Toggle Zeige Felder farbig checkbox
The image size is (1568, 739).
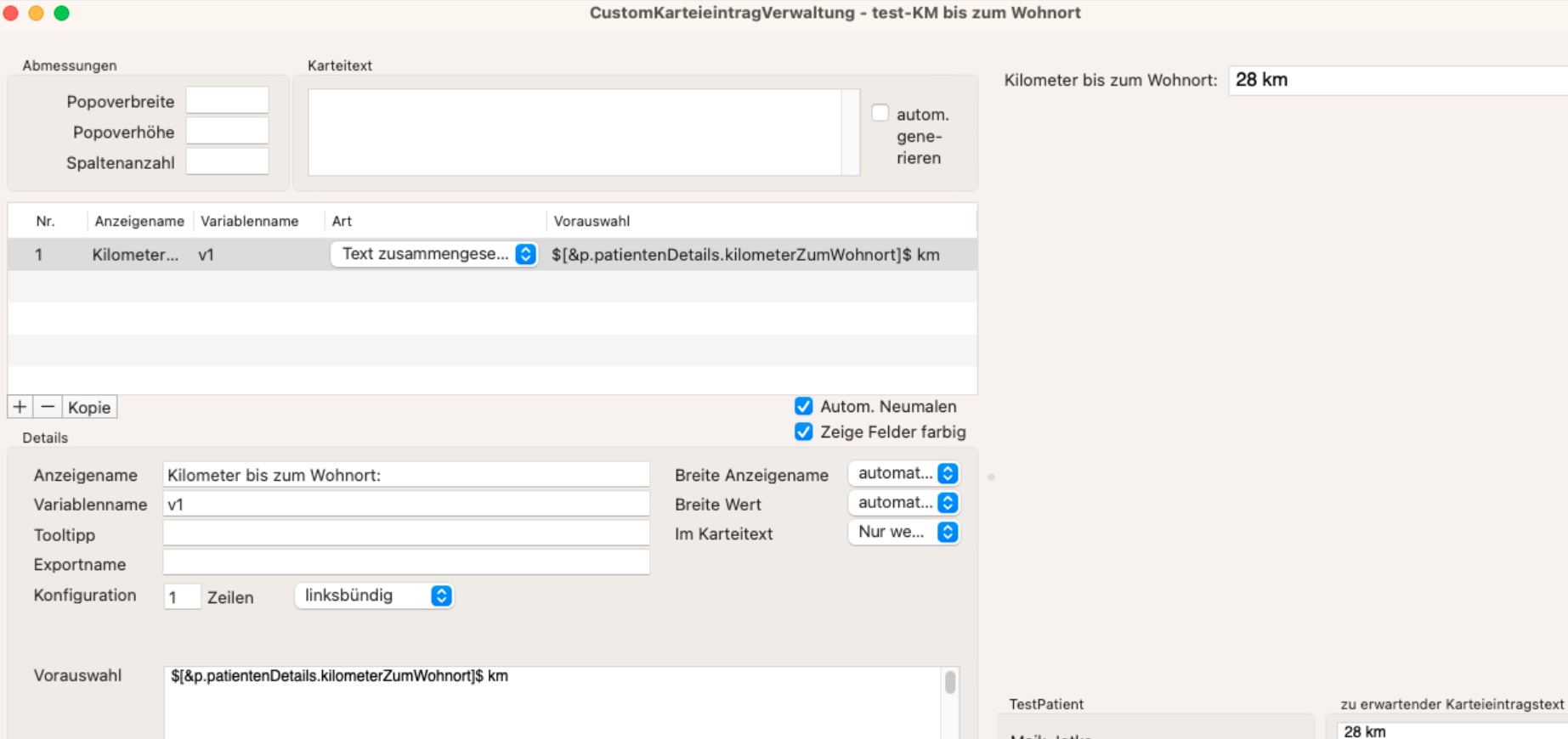(x=803, y=432)
